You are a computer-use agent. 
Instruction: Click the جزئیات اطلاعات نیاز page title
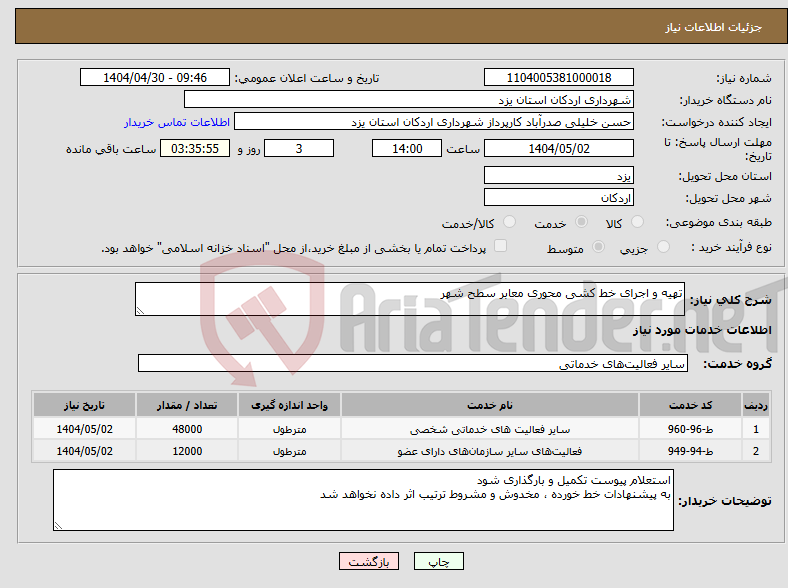[x=714, y=27]
